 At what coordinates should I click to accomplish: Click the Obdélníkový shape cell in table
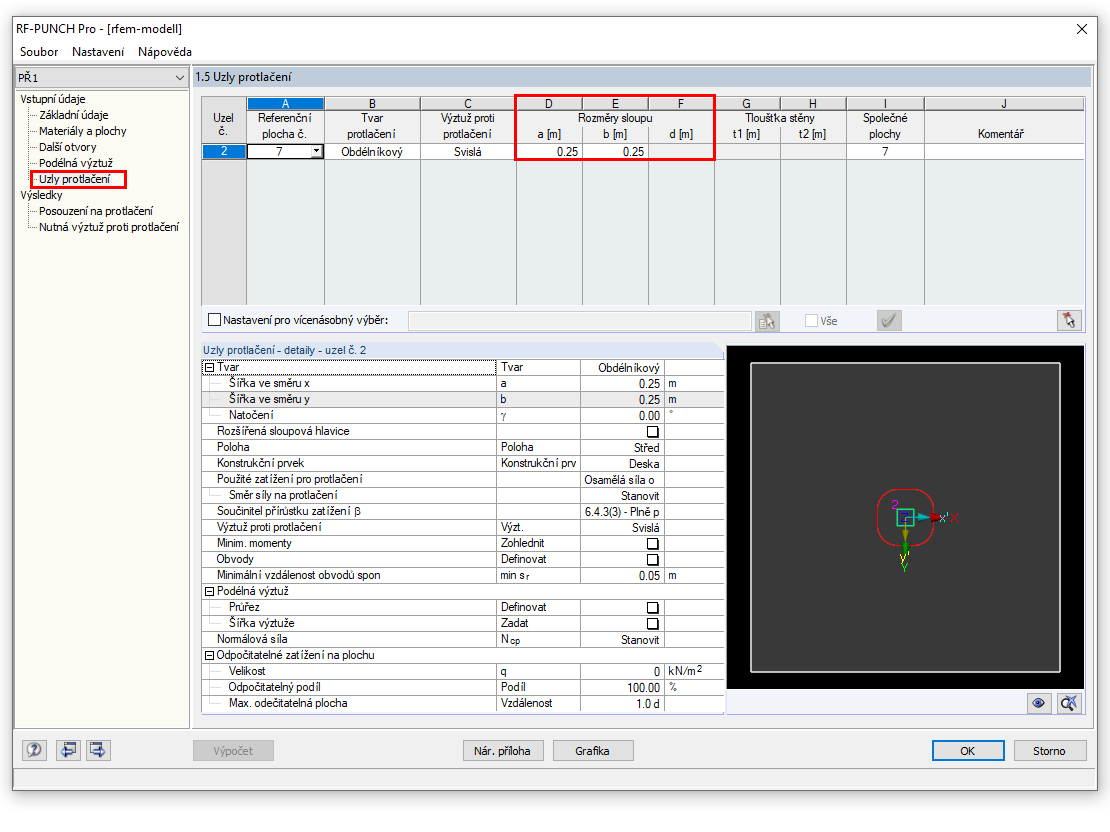click(372, 152)
